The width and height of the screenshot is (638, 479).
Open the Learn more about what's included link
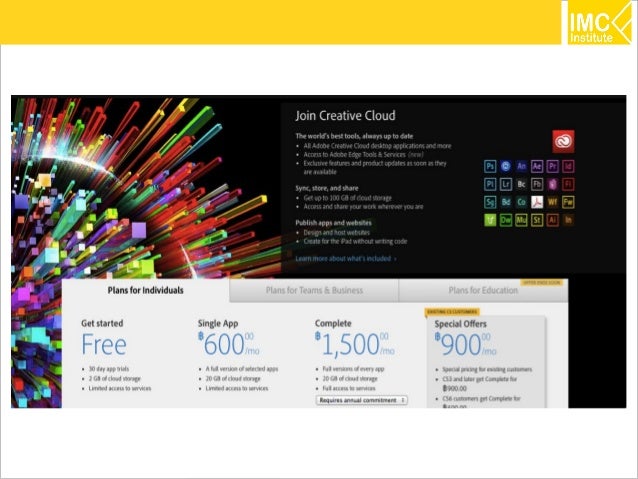[345, 258]
